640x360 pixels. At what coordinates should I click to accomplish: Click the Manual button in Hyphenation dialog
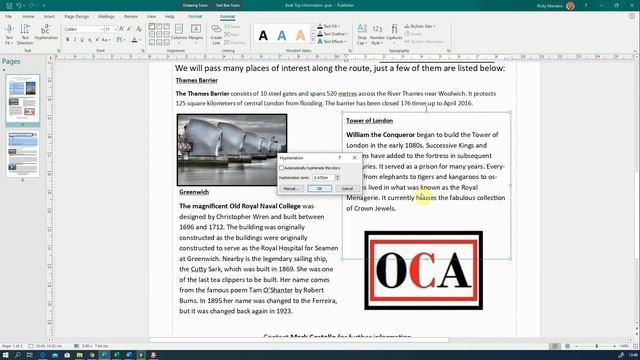(291, 189)
